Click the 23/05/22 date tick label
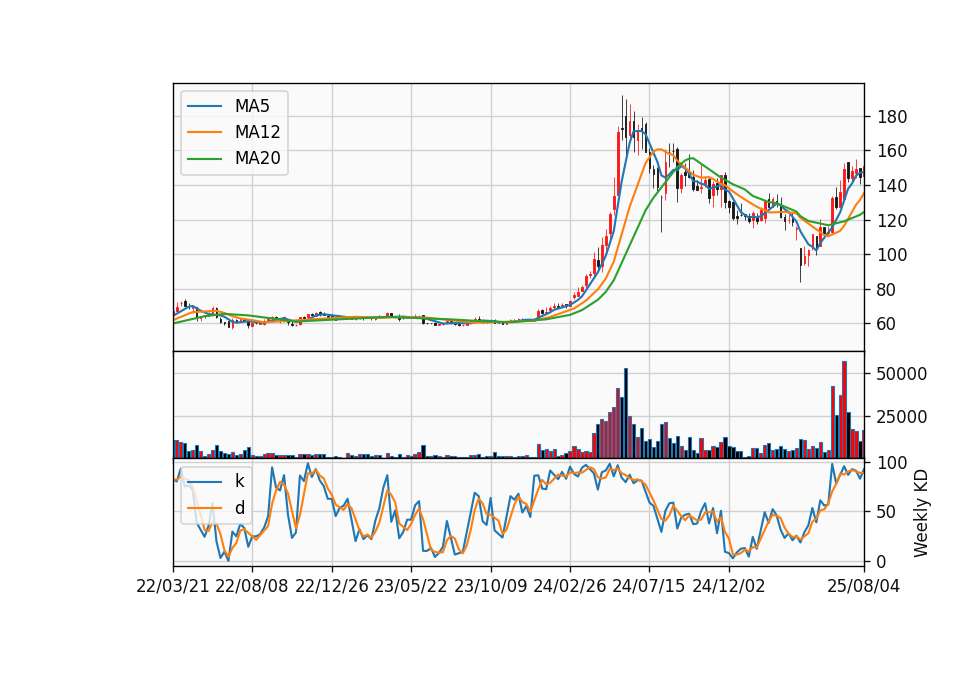The image size is (960, 690). 411,586
